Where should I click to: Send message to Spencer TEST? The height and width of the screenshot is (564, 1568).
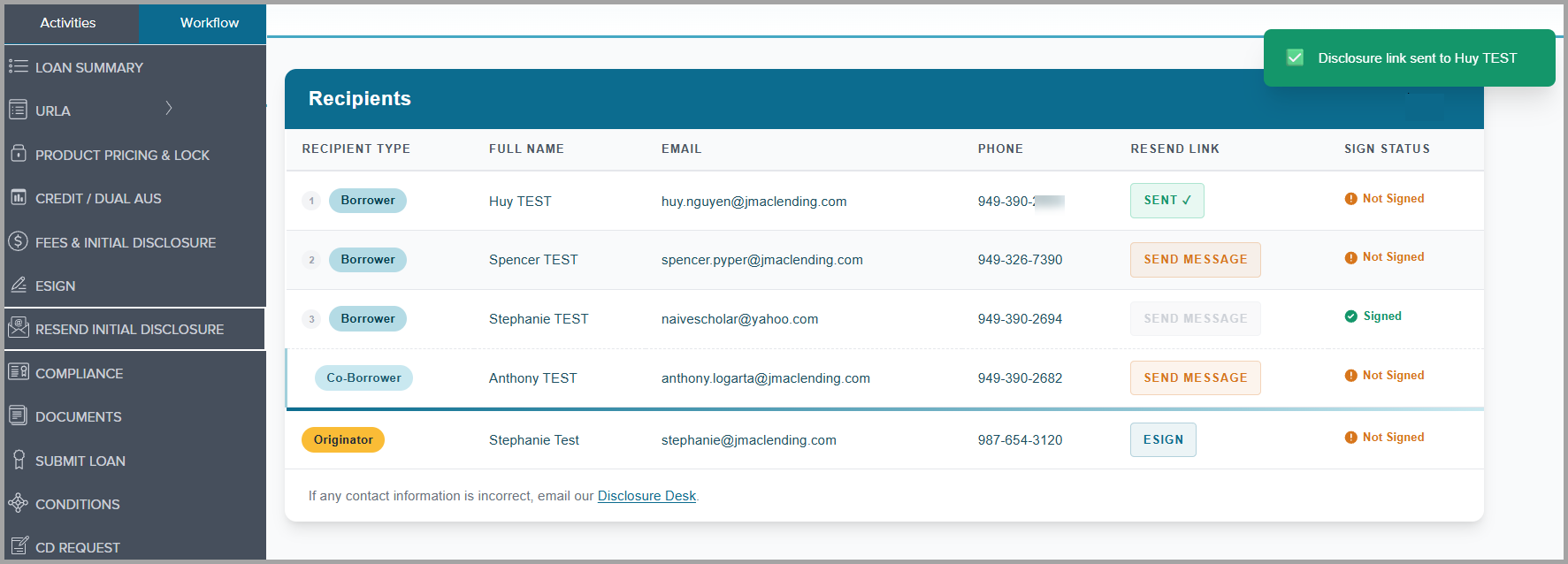1195,260
